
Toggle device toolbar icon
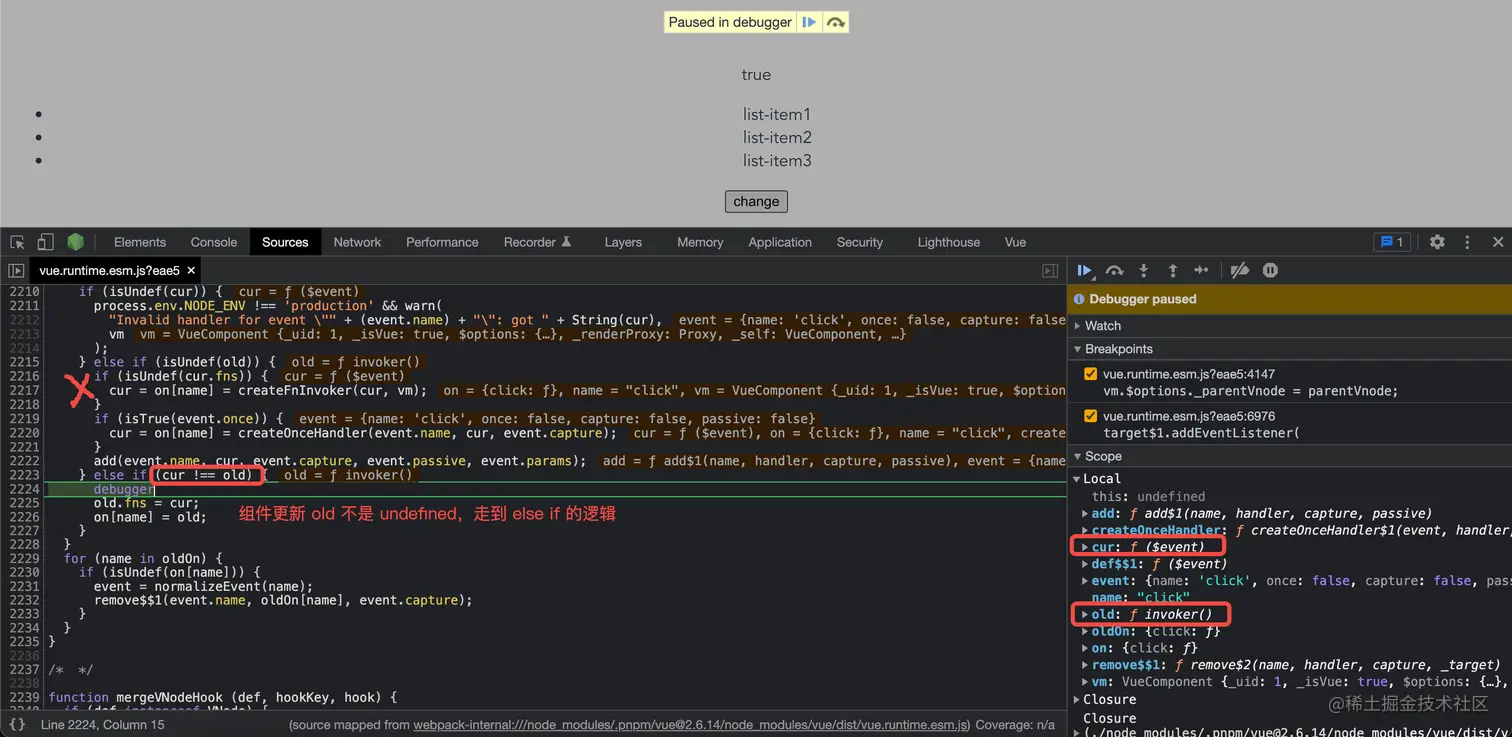pos(45,242)
